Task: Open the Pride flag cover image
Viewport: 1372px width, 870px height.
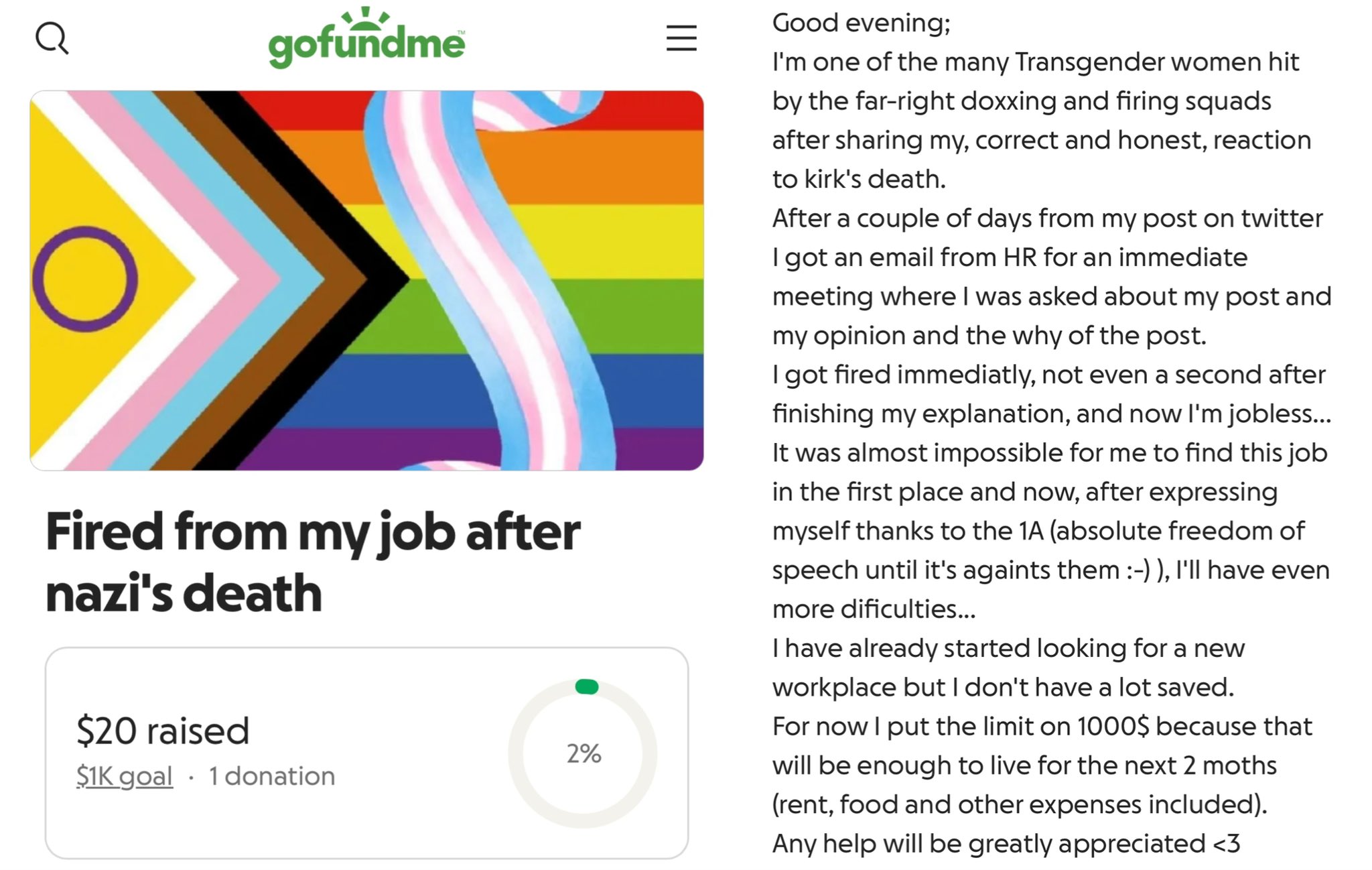Action: (x=366, y=280)
